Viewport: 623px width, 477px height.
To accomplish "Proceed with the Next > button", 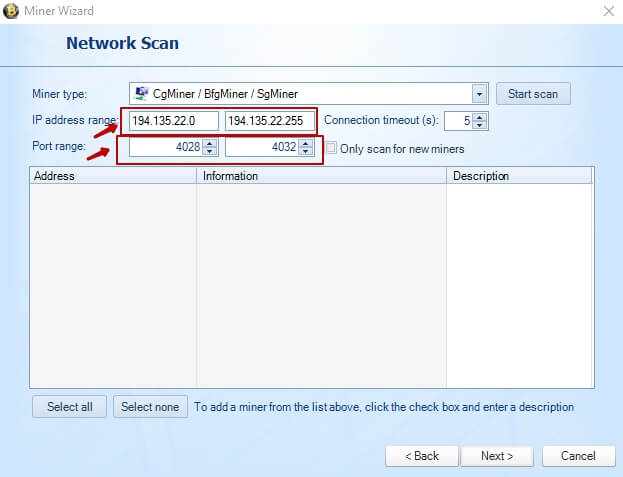I will click(497, 456).
